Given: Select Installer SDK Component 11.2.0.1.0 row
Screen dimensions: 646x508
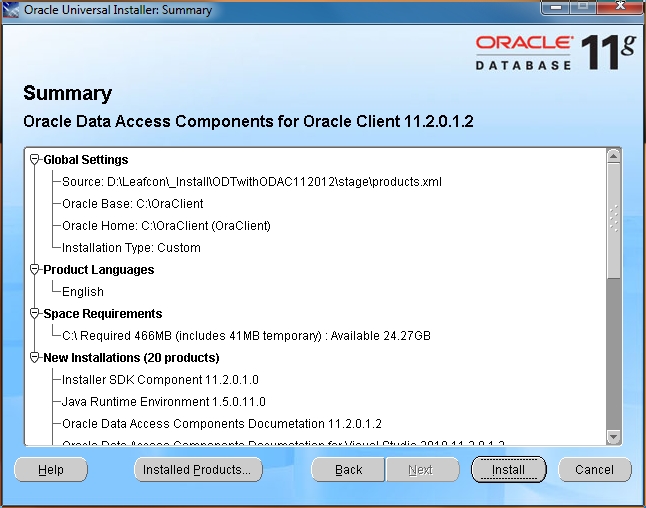Looking at the screenshot, I should pos(160,379).
